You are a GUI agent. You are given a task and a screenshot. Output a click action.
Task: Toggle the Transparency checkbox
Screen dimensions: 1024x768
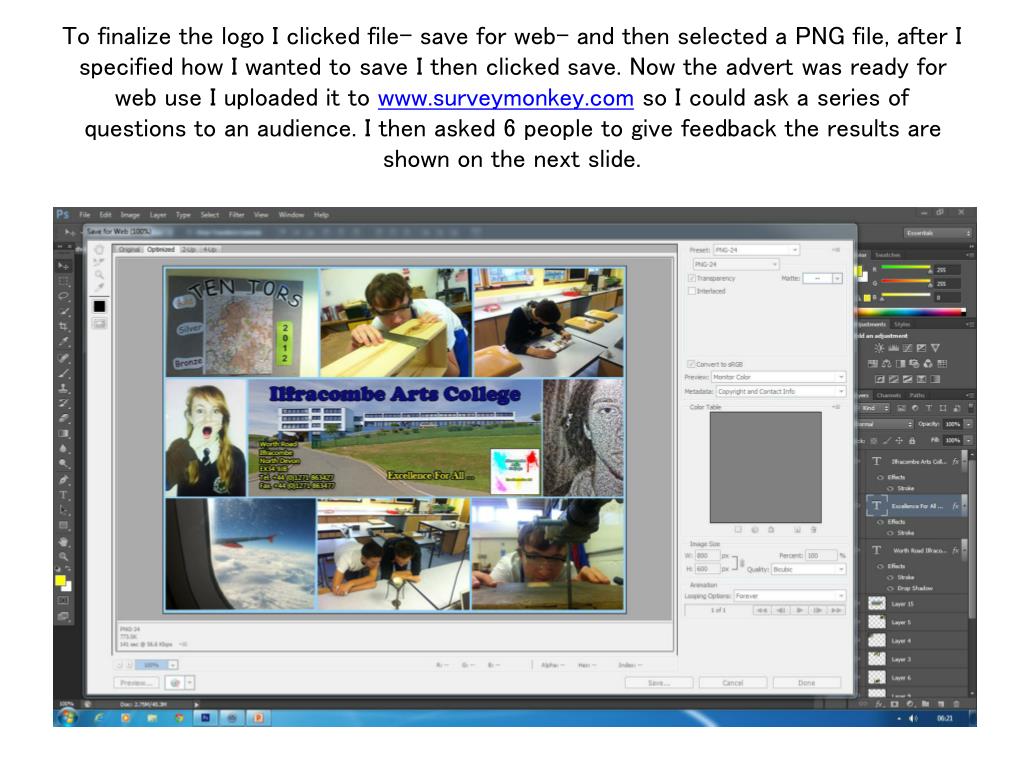(x=692, y=278)
